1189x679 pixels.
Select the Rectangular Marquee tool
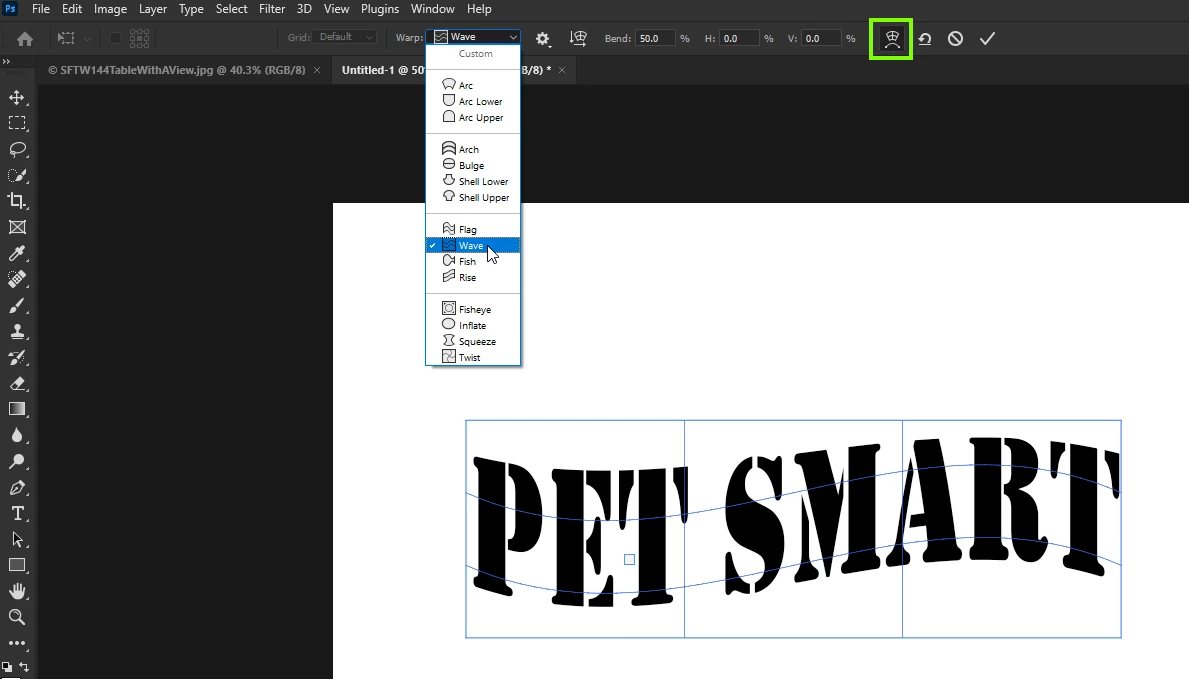tap(17, 123)
